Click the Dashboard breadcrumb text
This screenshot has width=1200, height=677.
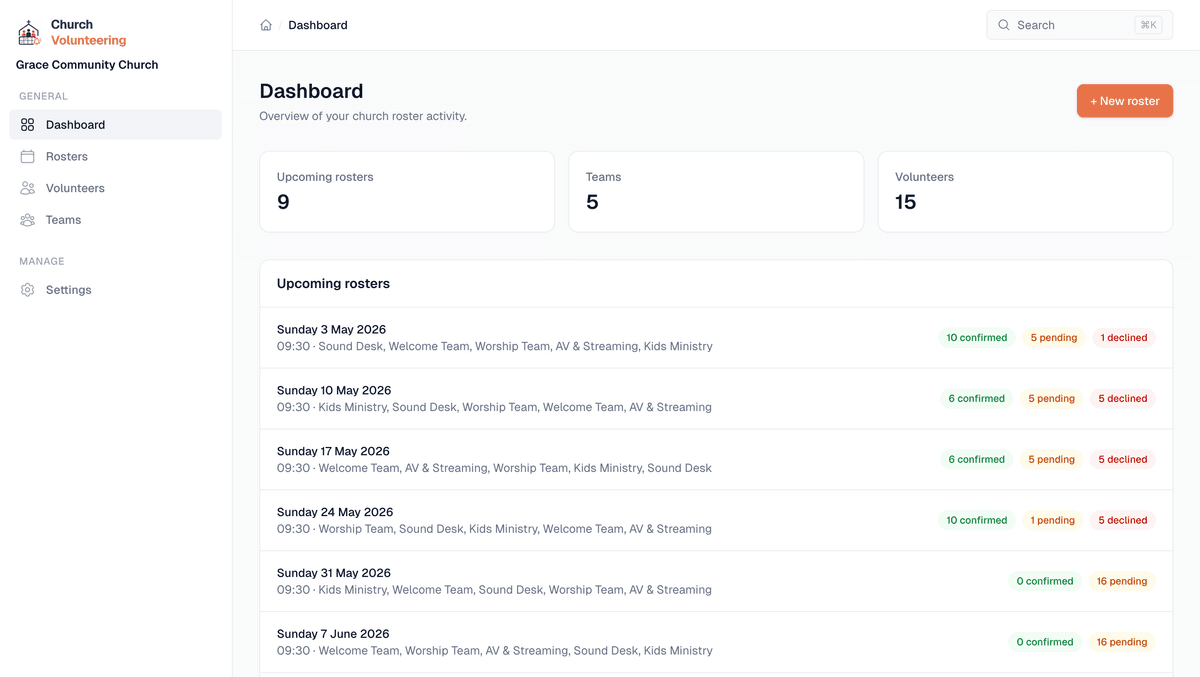(x=318, y=25)
